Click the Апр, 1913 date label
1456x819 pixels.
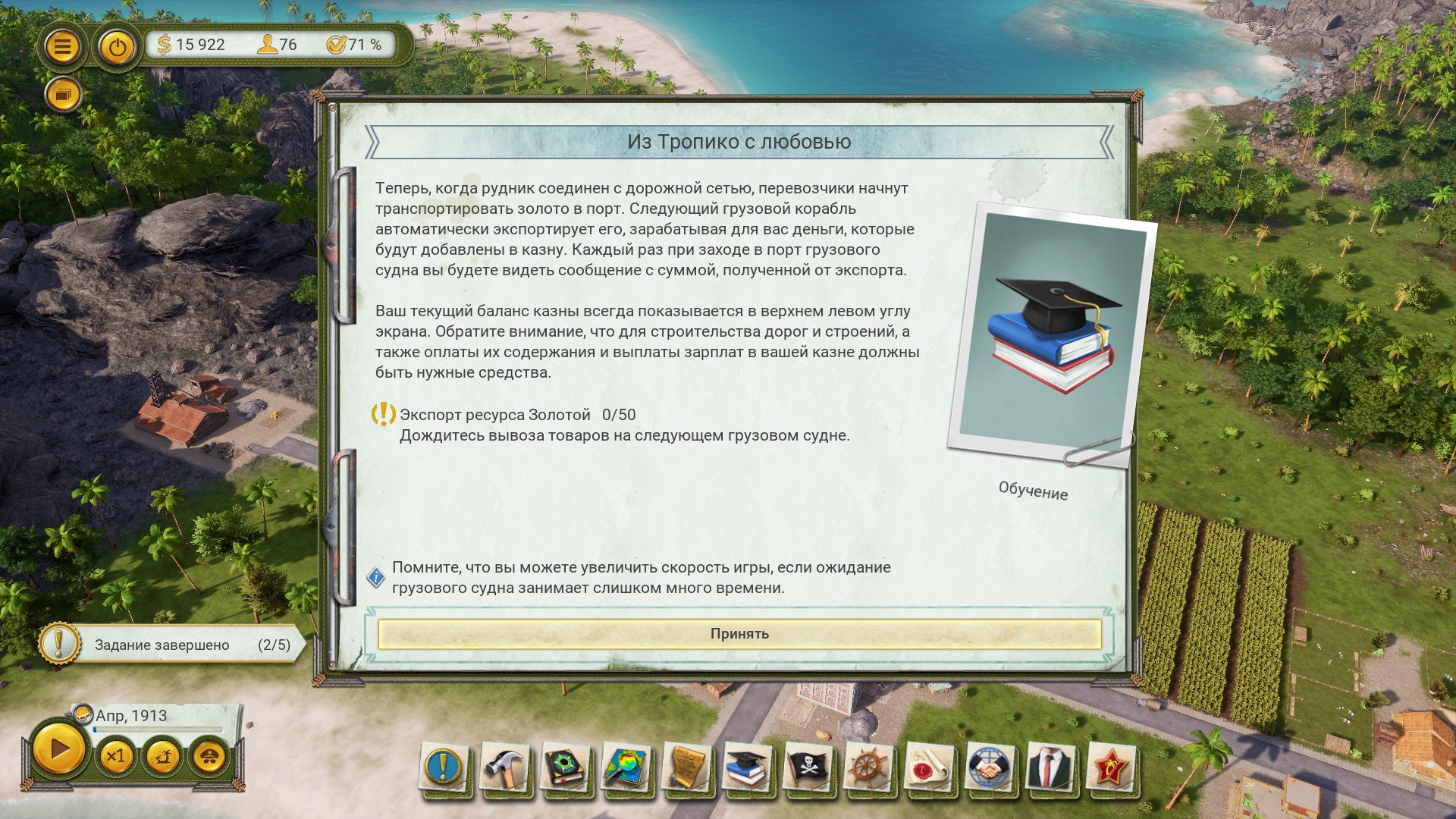tap(131, 715)
